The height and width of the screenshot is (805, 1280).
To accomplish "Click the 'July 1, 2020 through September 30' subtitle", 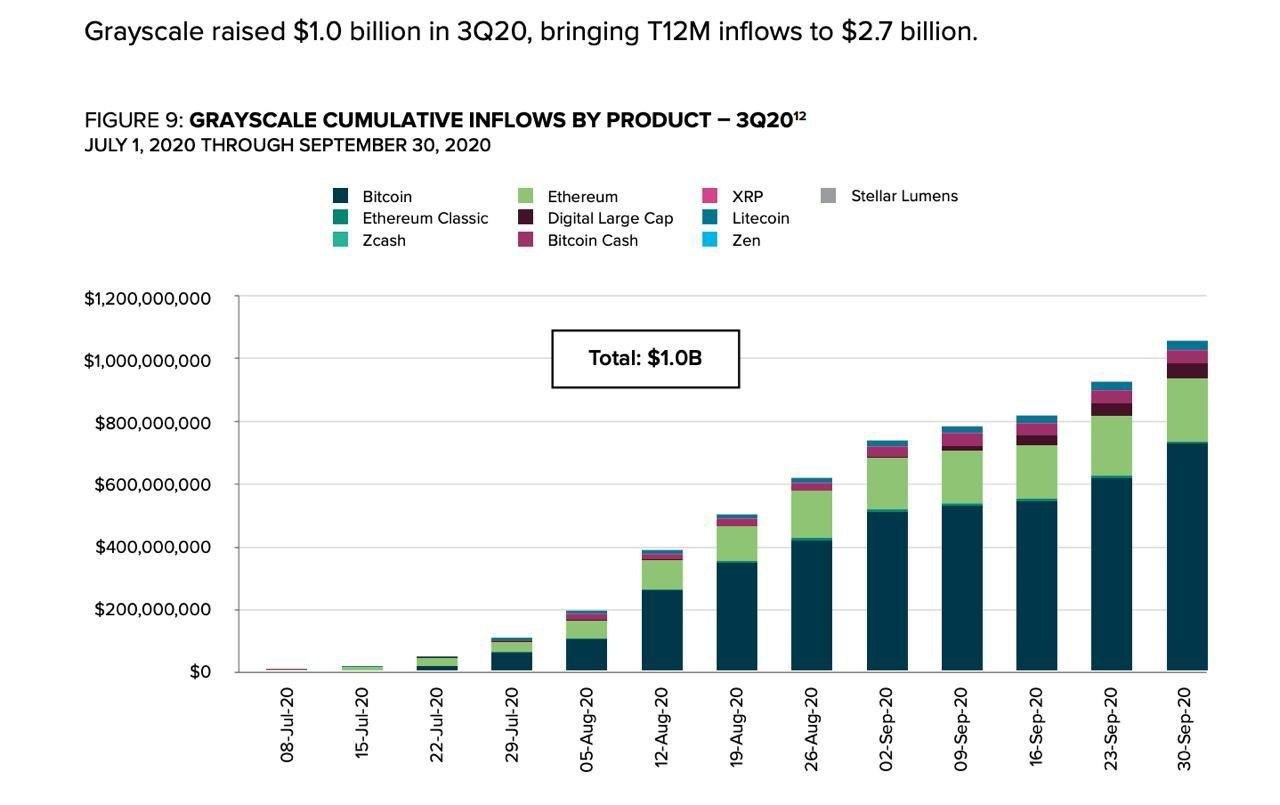I will coord(288,145).
